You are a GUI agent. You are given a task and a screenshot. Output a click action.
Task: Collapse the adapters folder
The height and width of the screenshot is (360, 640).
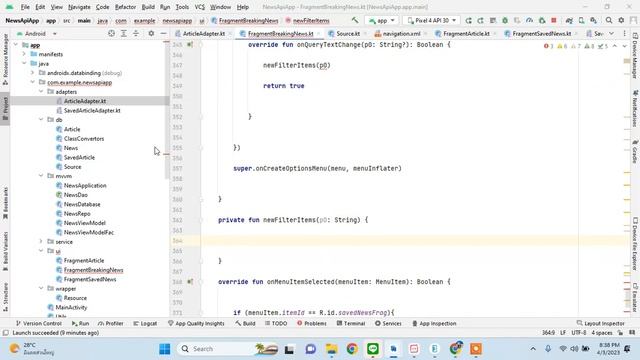pos(41,92)
